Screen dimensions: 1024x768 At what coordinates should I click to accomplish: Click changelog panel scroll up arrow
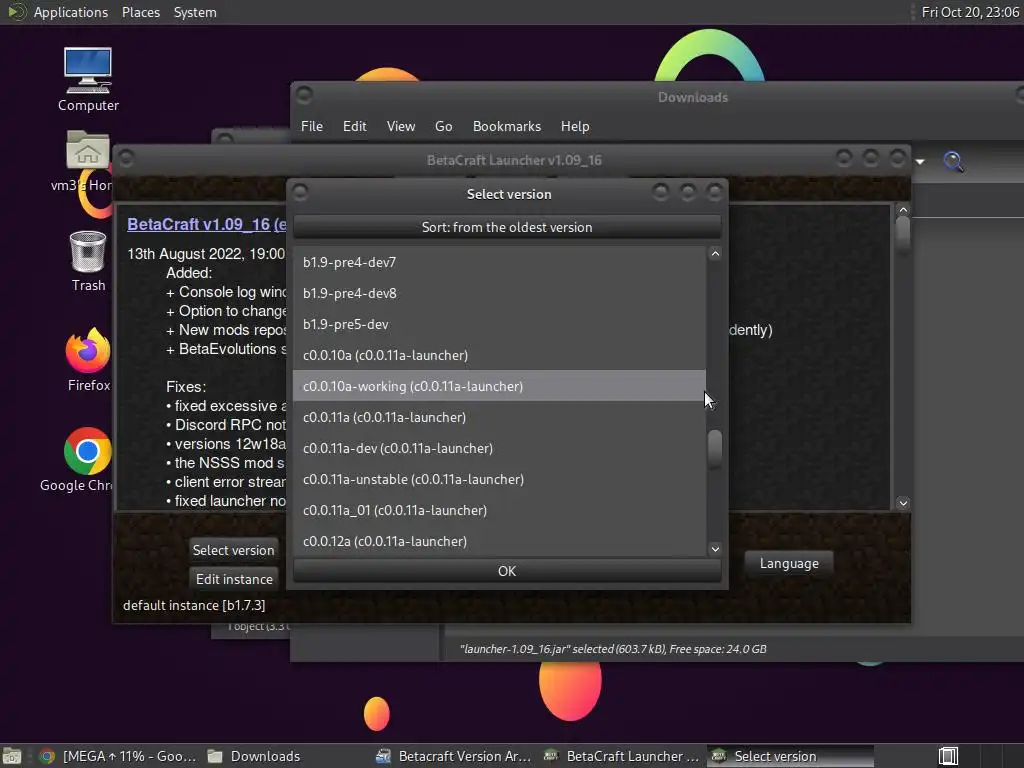click(903, 210)
